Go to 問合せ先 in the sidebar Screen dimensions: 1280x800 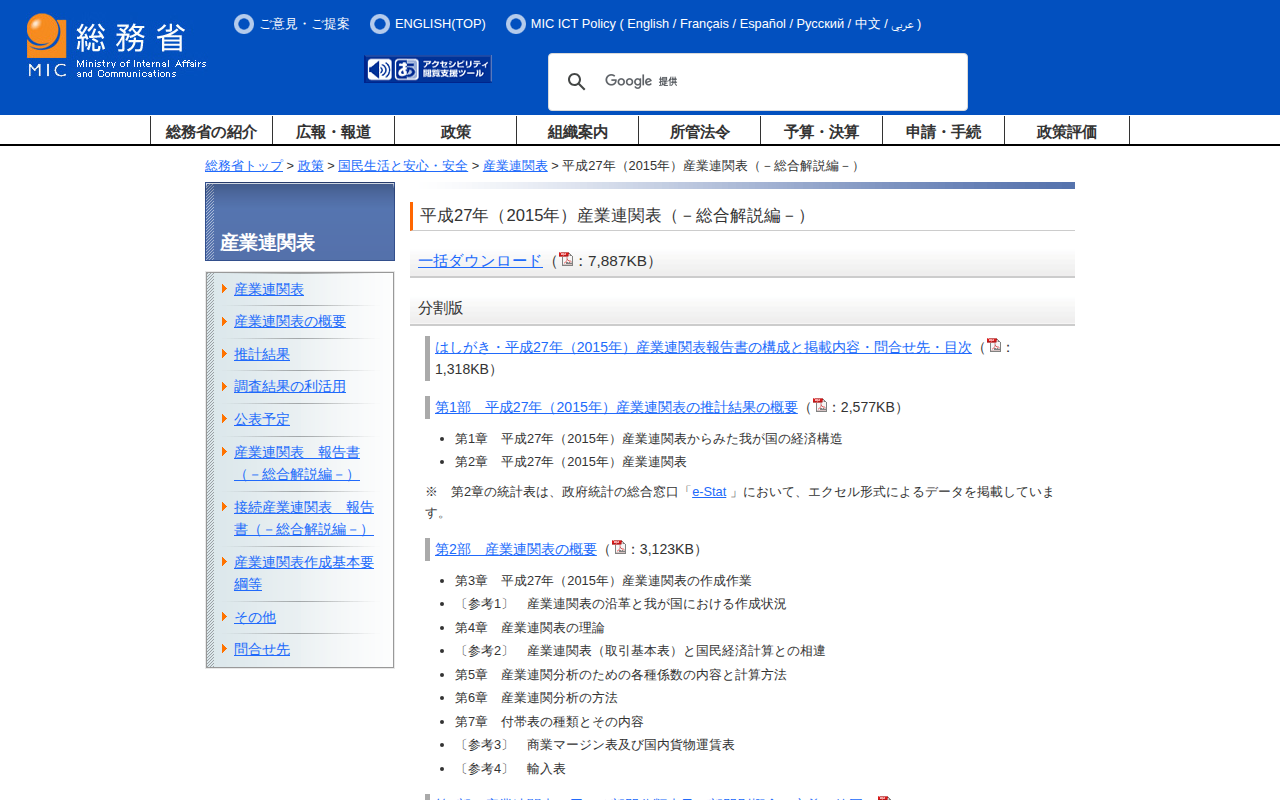(x=262, y=649)
